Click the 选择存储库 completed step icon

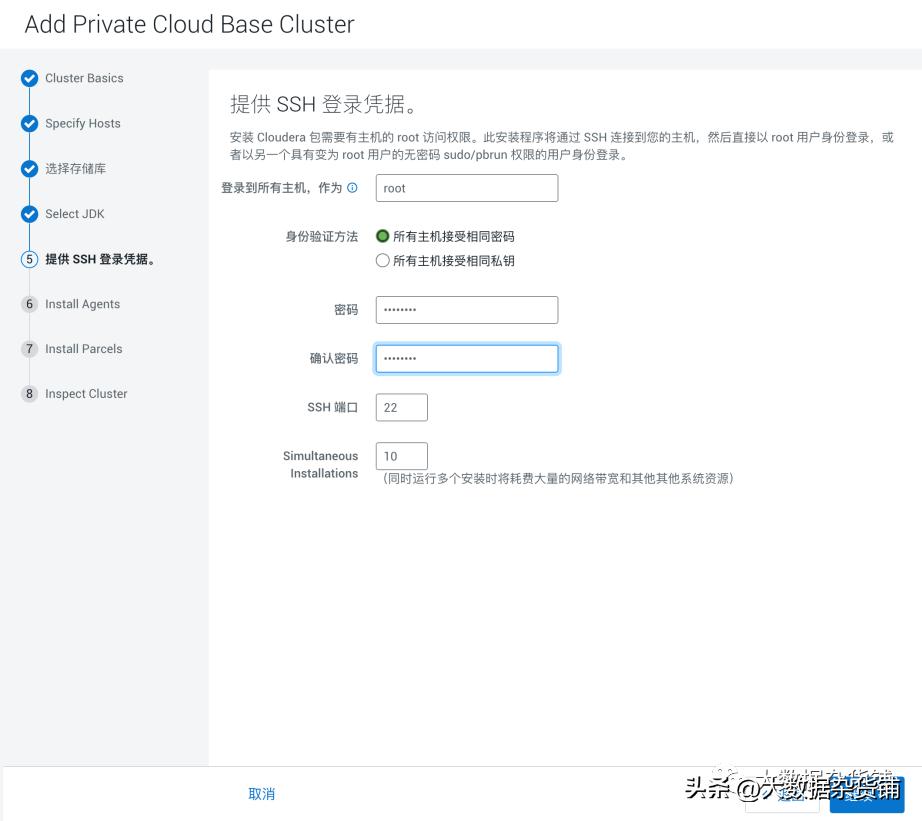pos(29,168)
